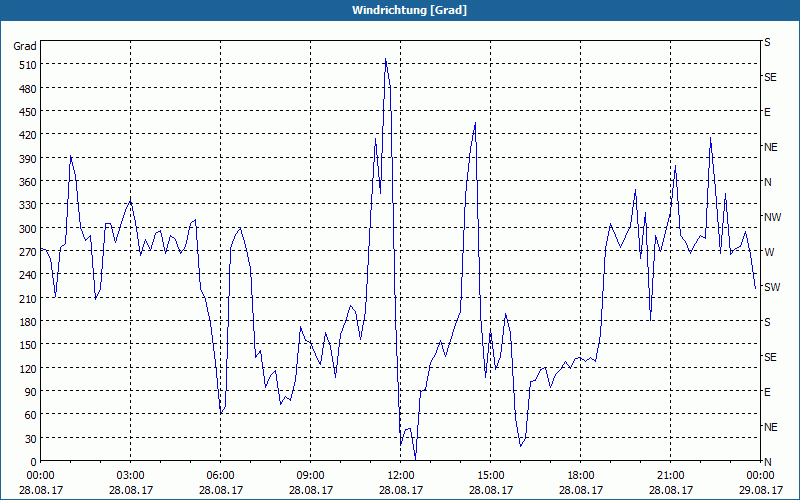Select the 'N' compass label at the 0 baseline
800x500 pixels.
coord(767,462)
